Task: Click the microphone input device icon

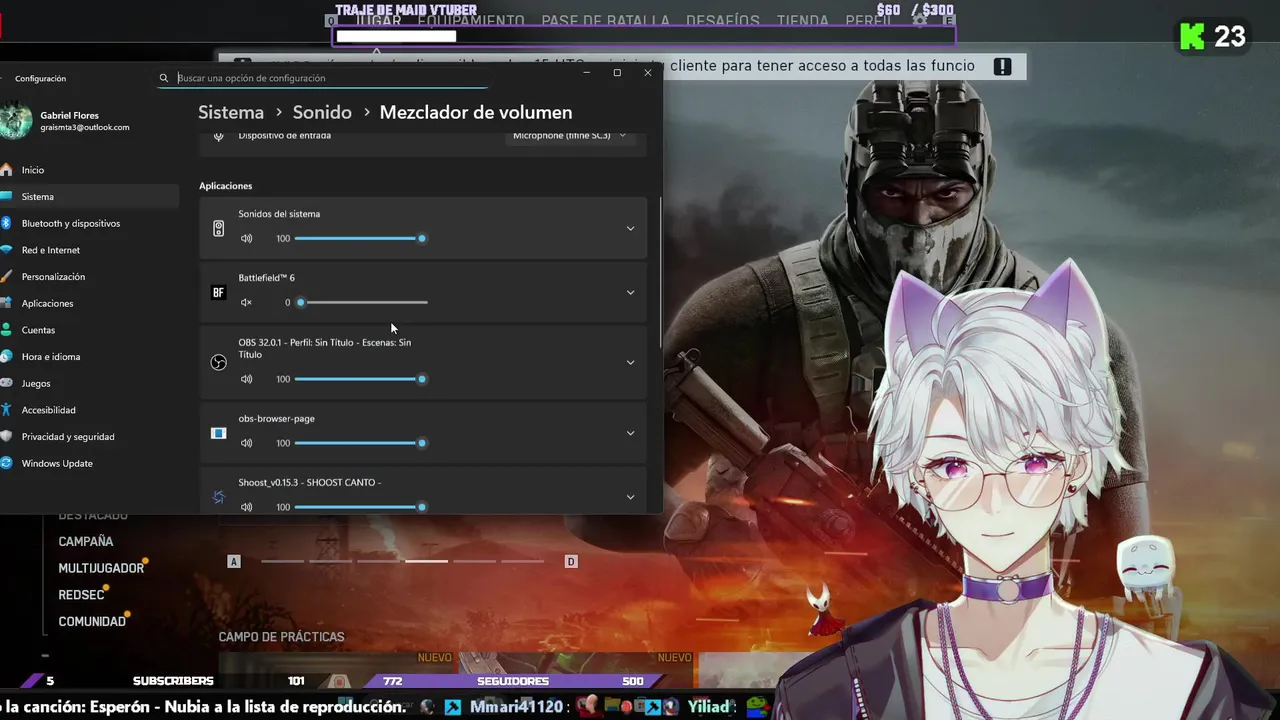Action: (x=219, y=136)
